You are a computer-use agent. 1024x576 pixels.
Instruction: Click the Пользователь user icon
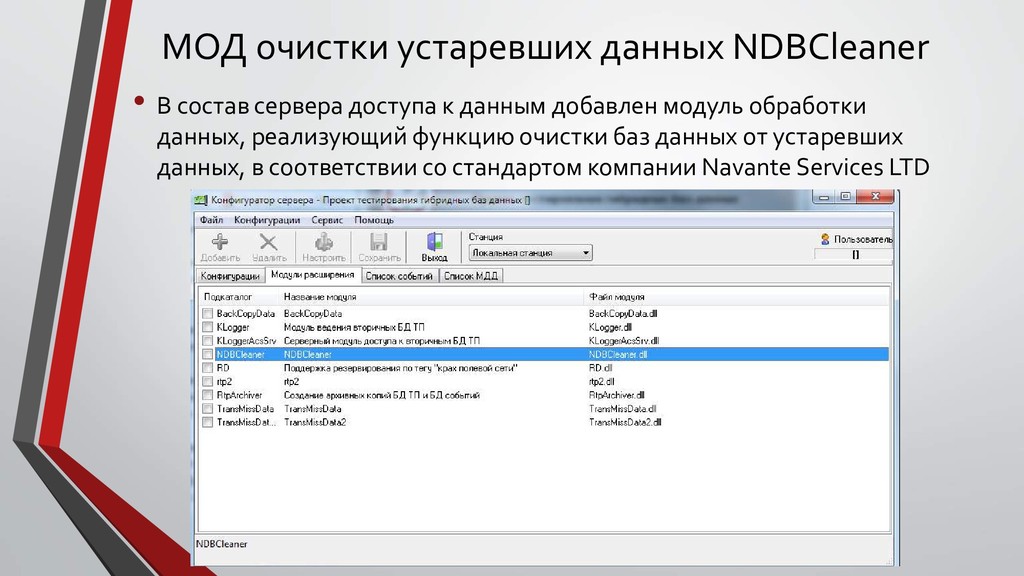pos(825,240)
